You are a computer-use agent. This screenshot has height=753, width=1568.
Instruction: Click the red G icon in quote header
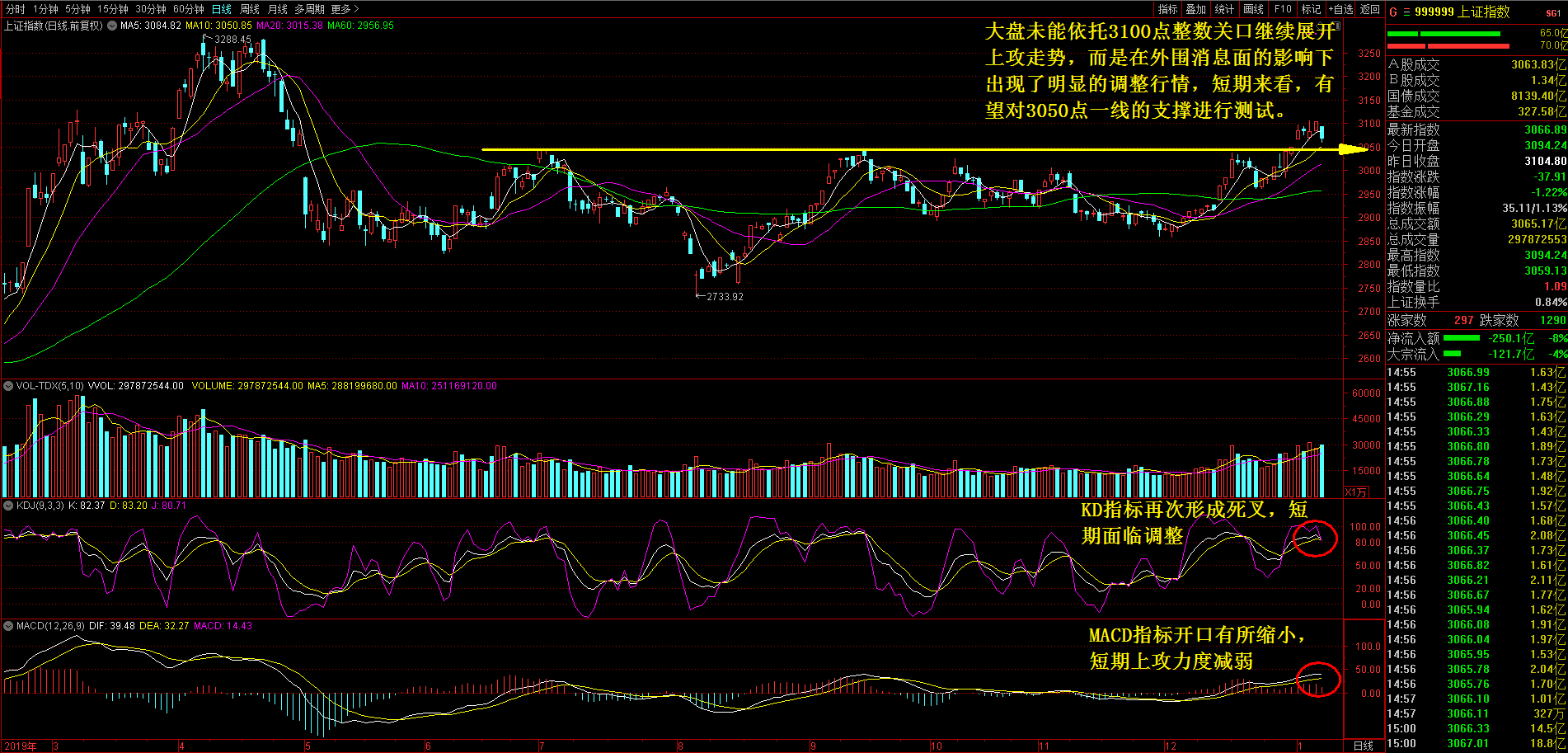click(x=1393, y=12)
